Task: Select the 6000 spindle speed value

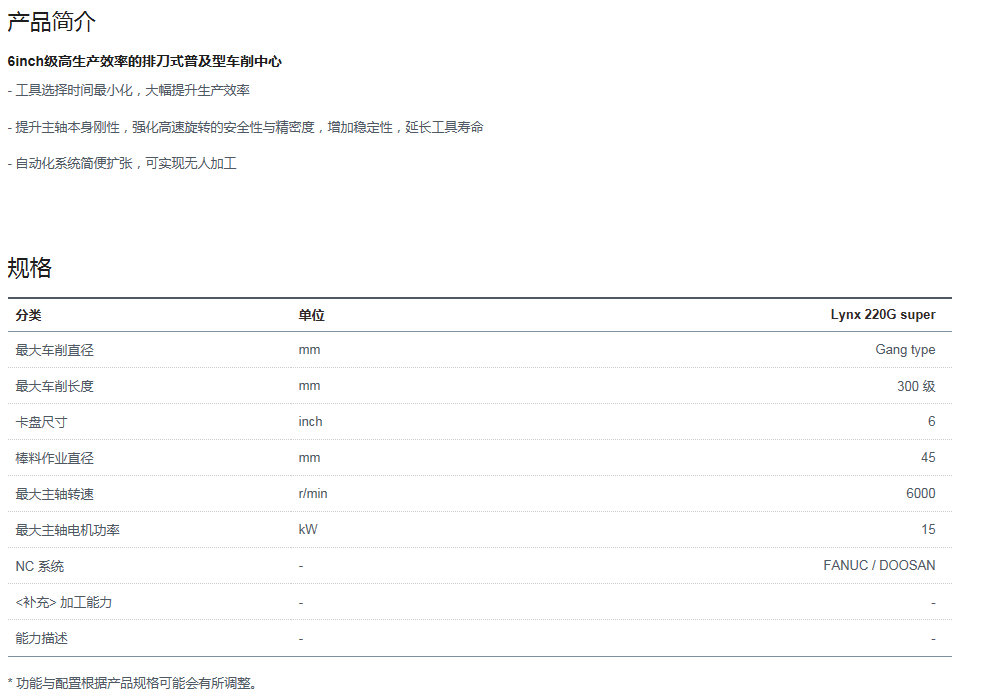Action: pyautogui.click(x=920, y=494)
